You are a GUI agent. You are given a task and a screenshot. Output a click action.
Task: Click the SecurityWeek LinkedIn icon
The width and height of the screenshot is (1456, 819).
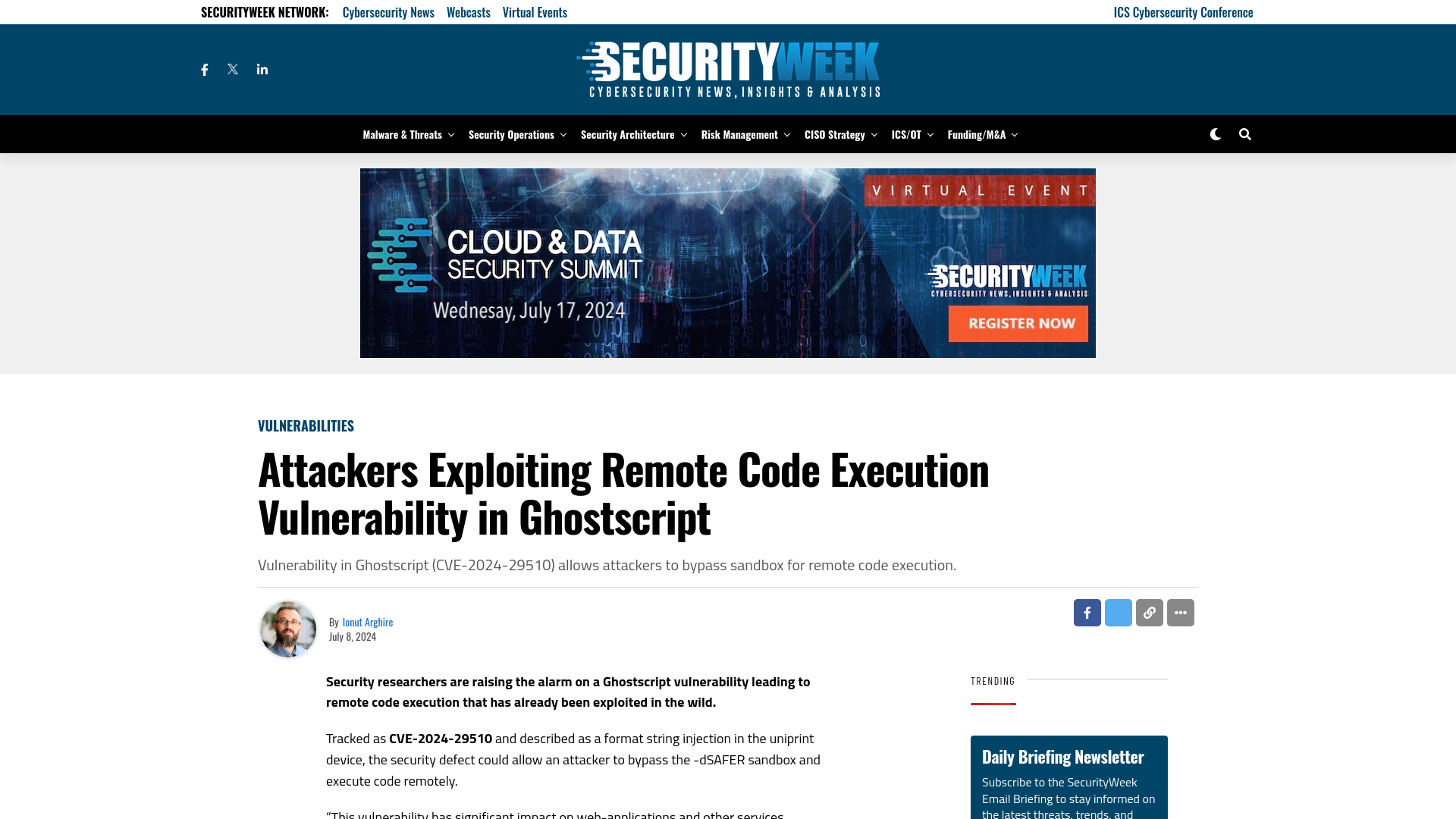pos(262,69)
